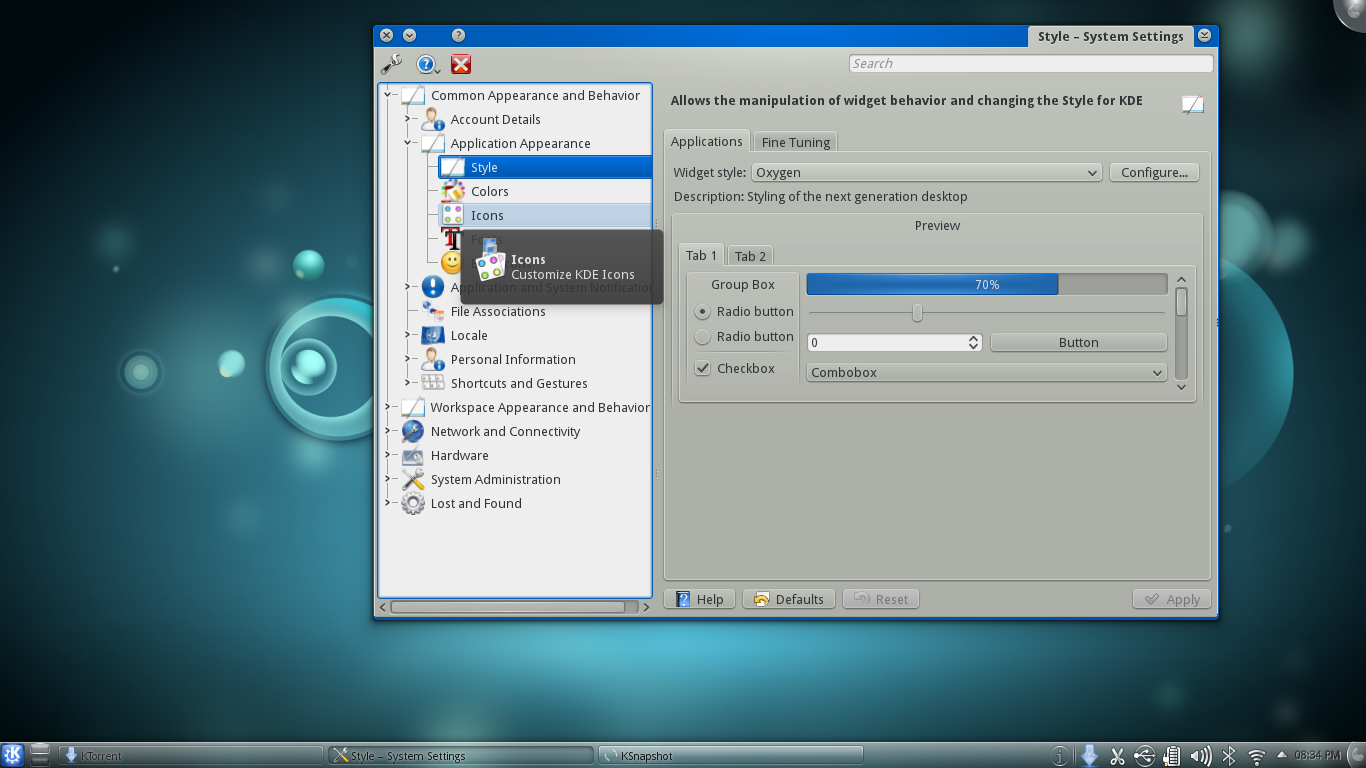Click the Style icon in the tree

coord(453,167)
